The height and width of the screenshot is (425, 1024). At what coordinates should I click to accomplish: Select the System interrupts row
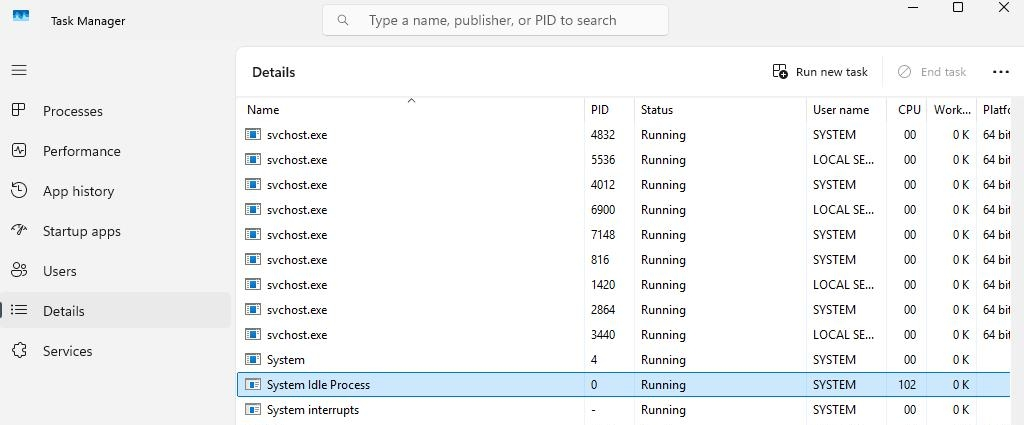(x=626, y=410)
